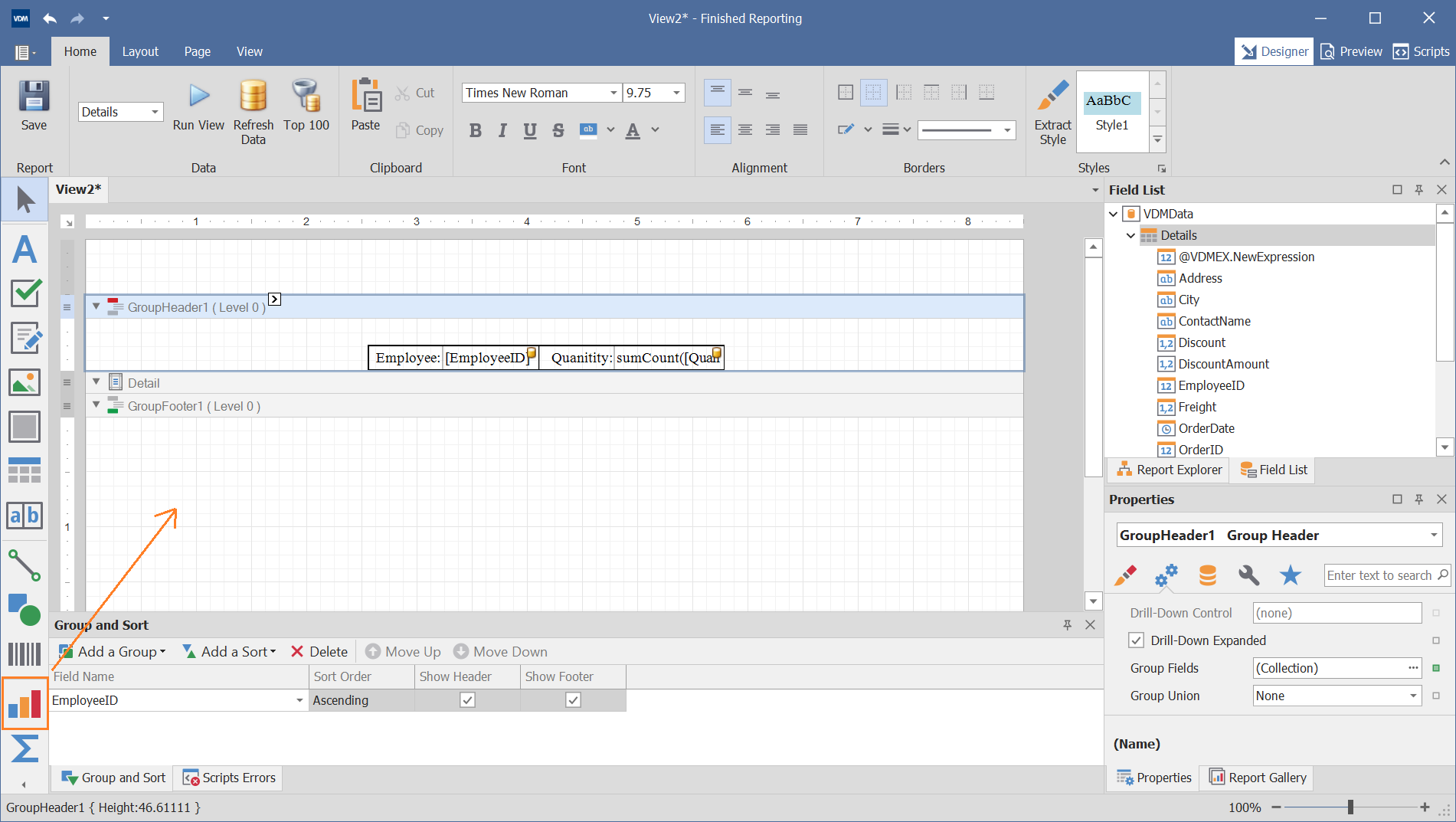Toggle Show Header checkbox for EmployeeID
This screenshot has height=822, width=1456.
(467, 700)
